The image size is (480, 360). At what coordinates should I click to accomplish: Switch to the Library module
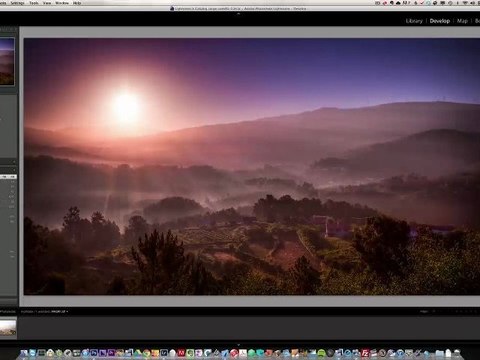pyautogui.click(x=414, y=21)
